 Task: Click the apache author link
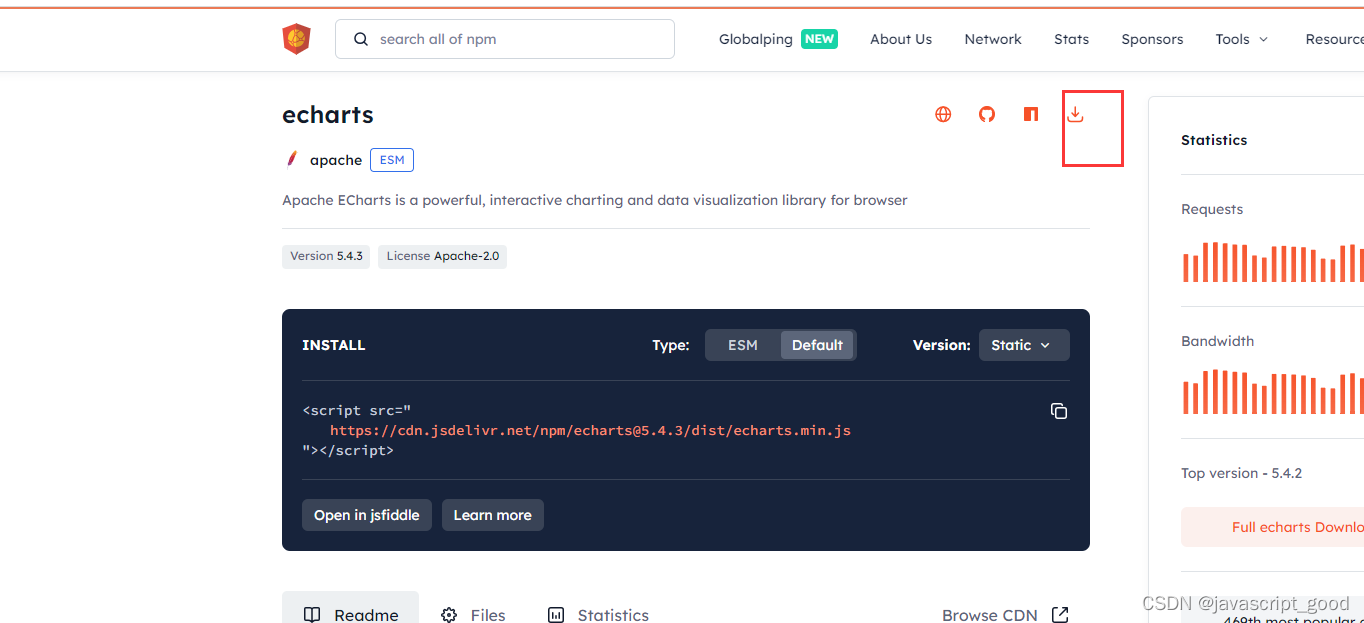[x=336, y=160]
